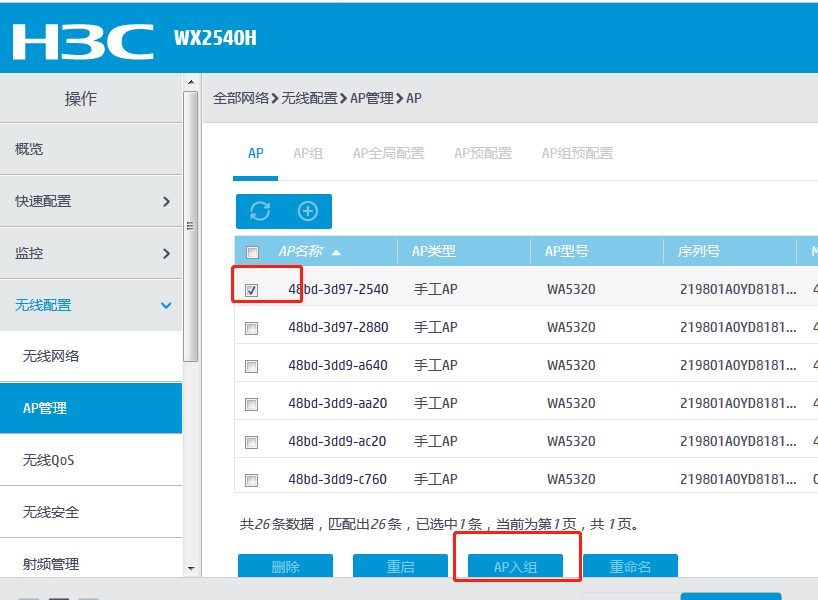The width and height of the screenshot is (818, 600).
Task: Check the checkbox for 48bd-3dd9-a640
Action: tap(251, 366)
